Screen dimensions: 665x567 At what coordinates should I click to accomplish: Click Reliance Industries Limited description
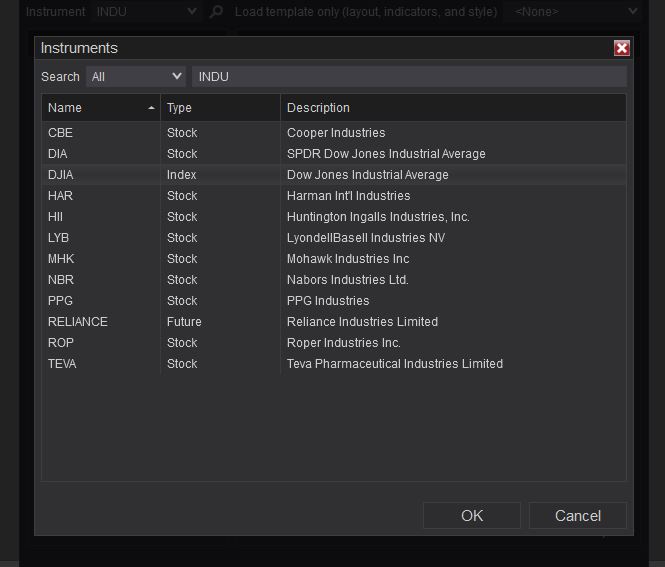362,321
